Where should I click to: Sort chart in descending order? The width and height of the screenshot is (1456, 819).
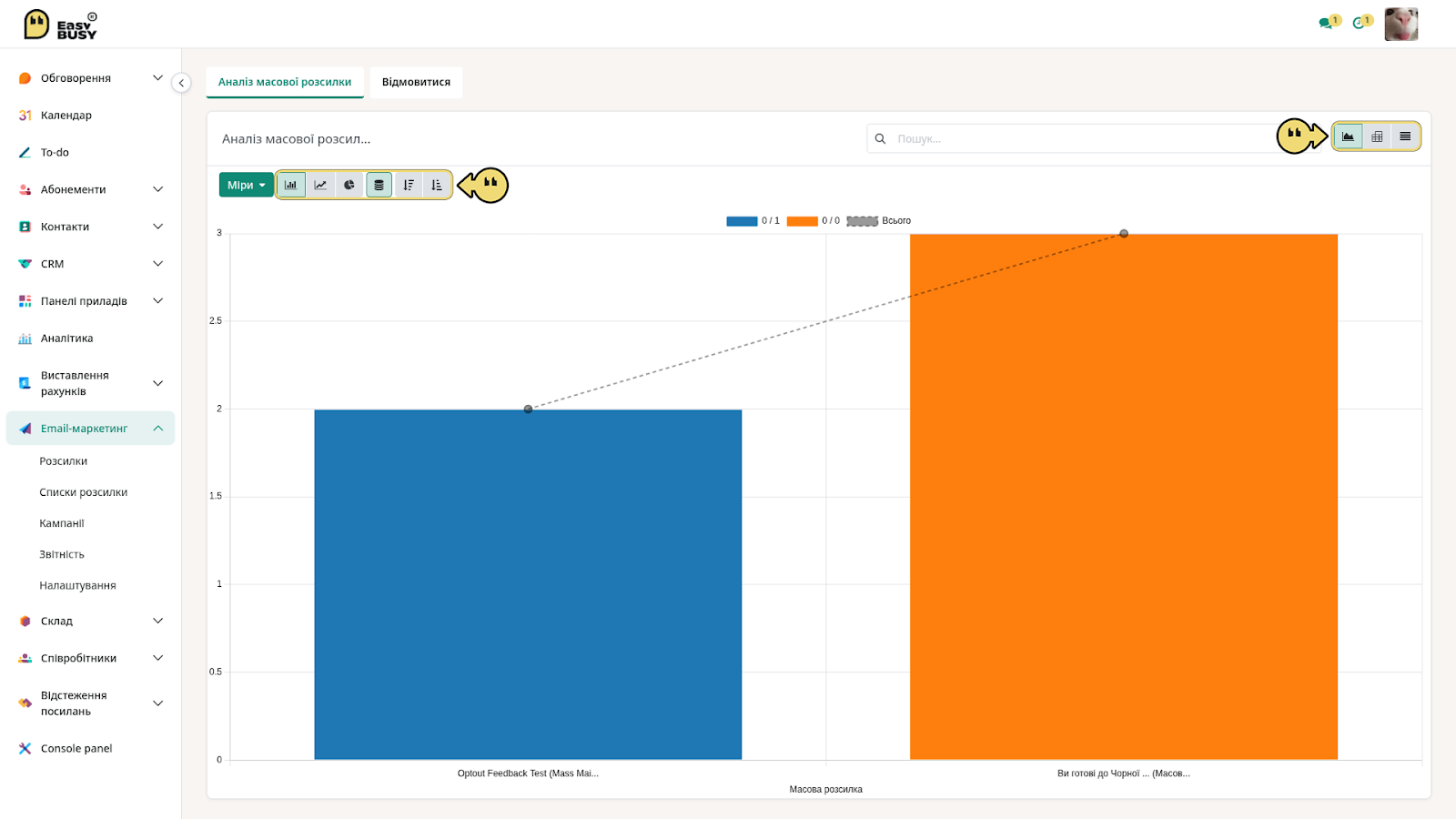[x=409, y=185]
